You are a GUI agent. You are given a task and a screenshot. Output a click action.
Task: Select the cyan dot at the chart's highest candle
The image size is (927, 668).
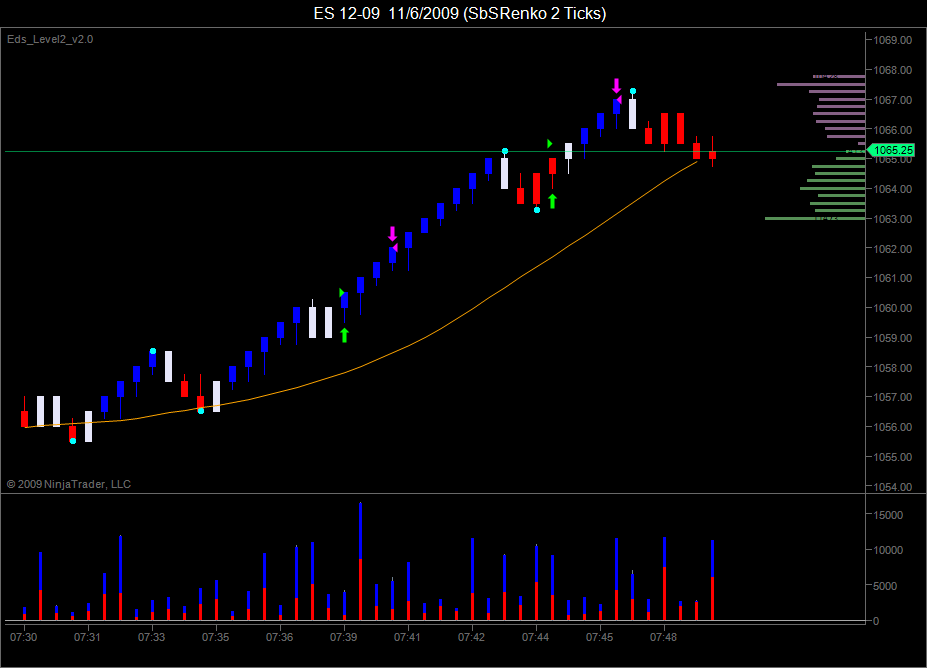pos(633,91)
